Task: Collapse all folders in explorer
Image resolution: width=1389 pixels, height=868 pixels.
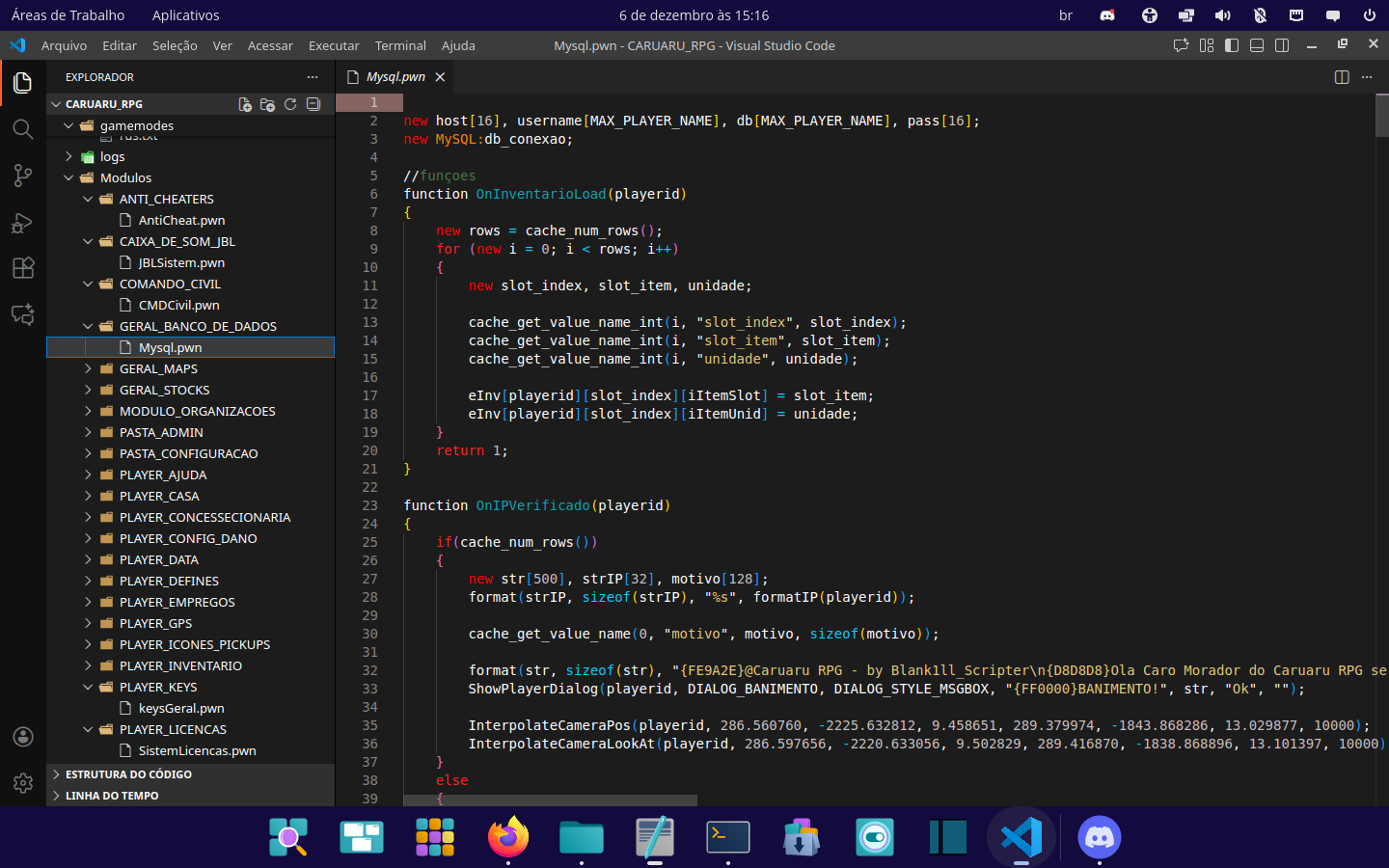Action: [x=313, y=104]
